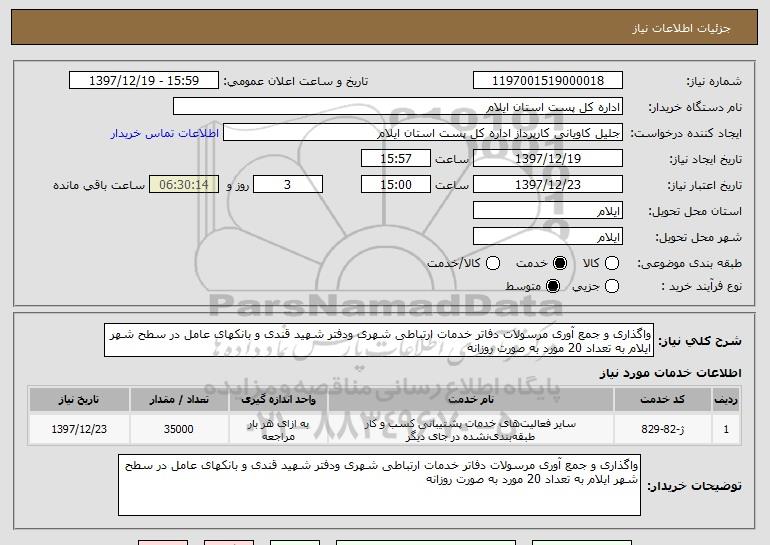The height and width of the screenshot is (545, 770).
Task: Click column header تاریخ نیاز
Action: pyautogui.click(x=79, y=400)
